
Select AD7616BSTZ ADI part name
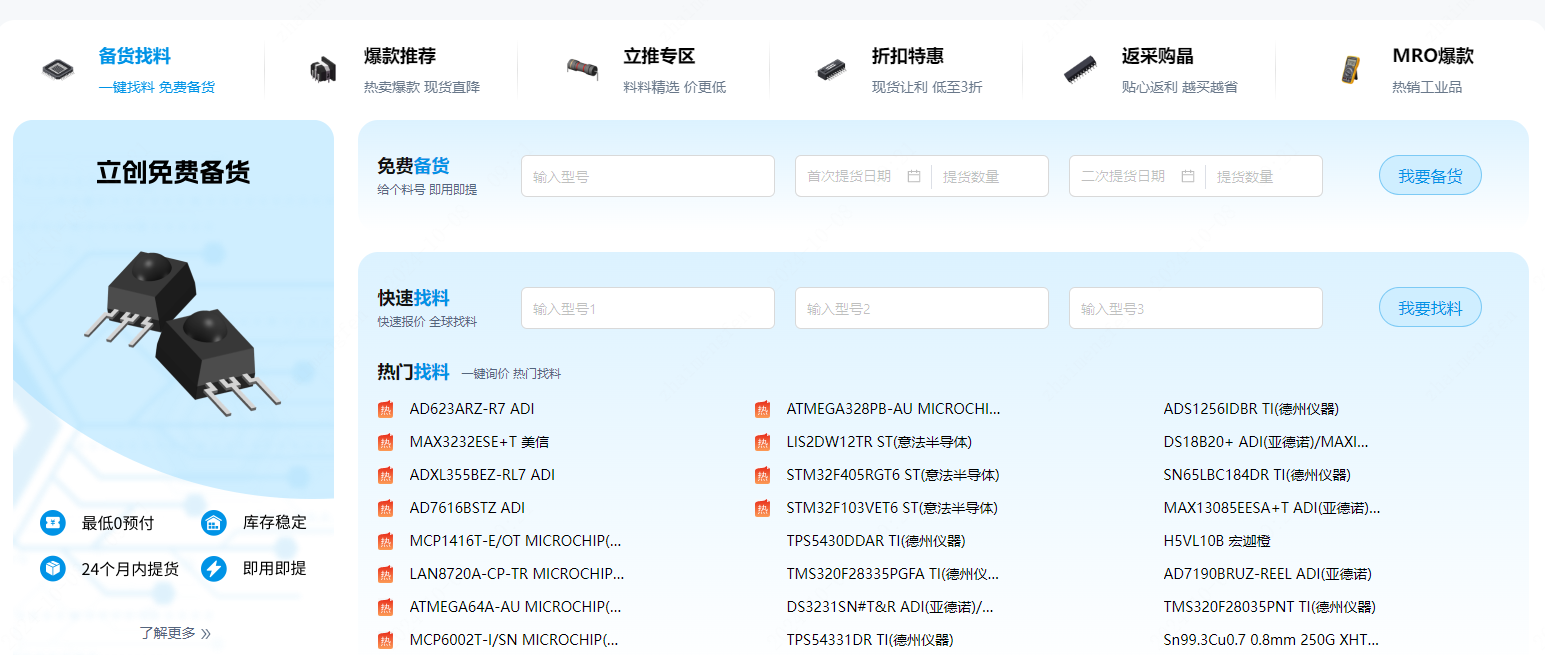(x=467, y=508)
